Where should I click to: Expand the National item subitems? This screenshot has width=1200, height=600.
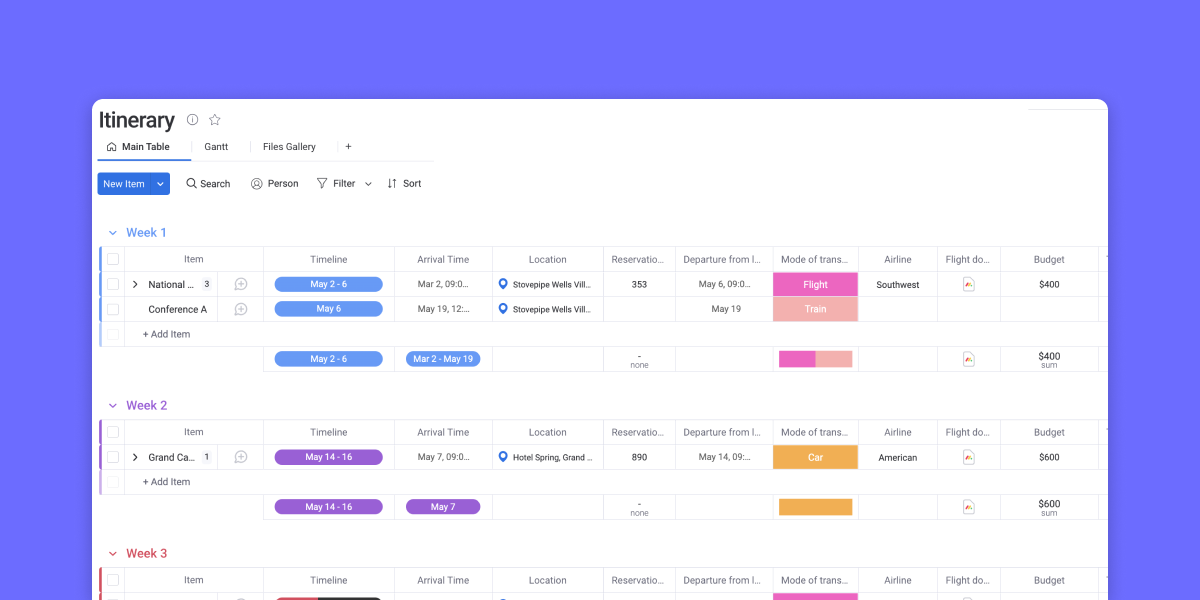(135, 284)
